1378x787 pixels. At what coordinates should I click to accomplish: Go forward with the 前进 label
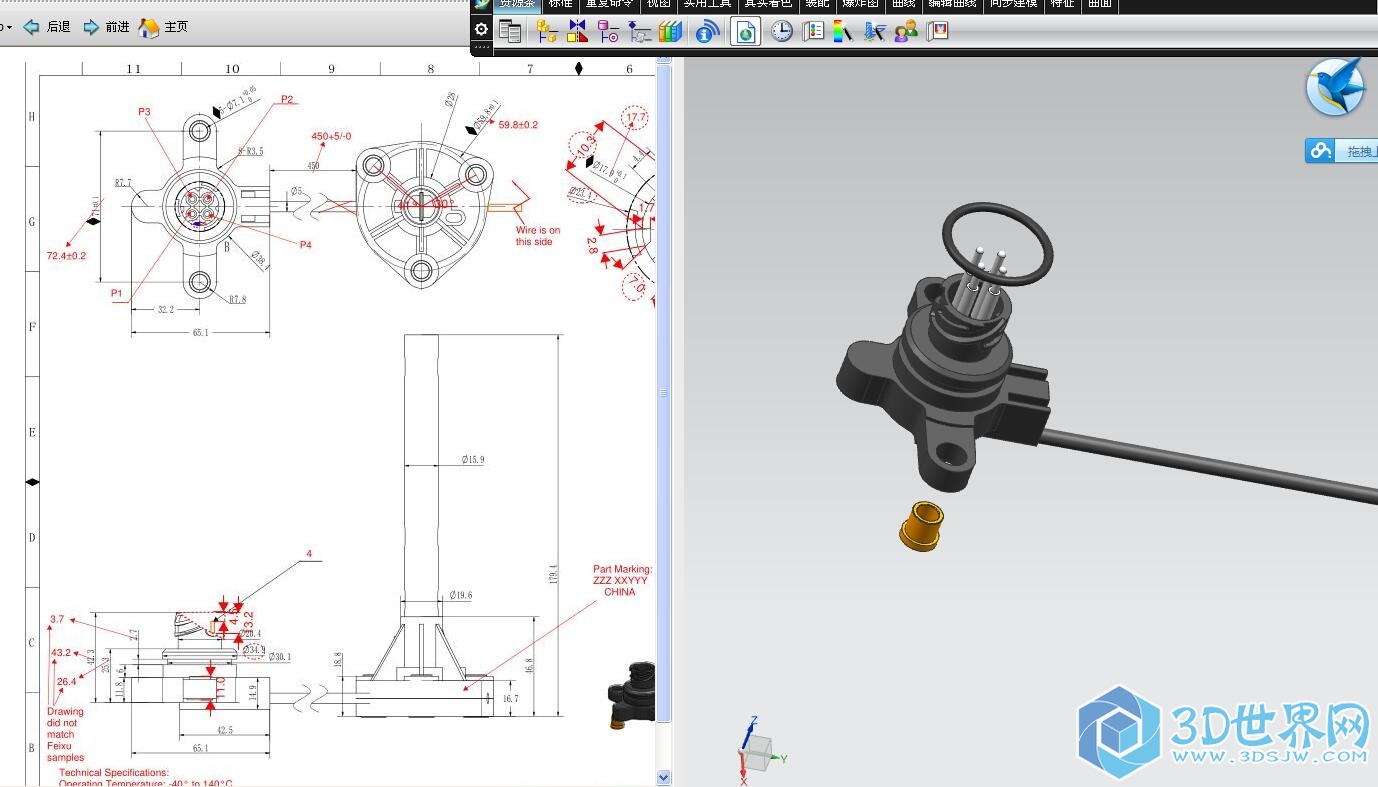pyautogui.click(x=117, y=27)
